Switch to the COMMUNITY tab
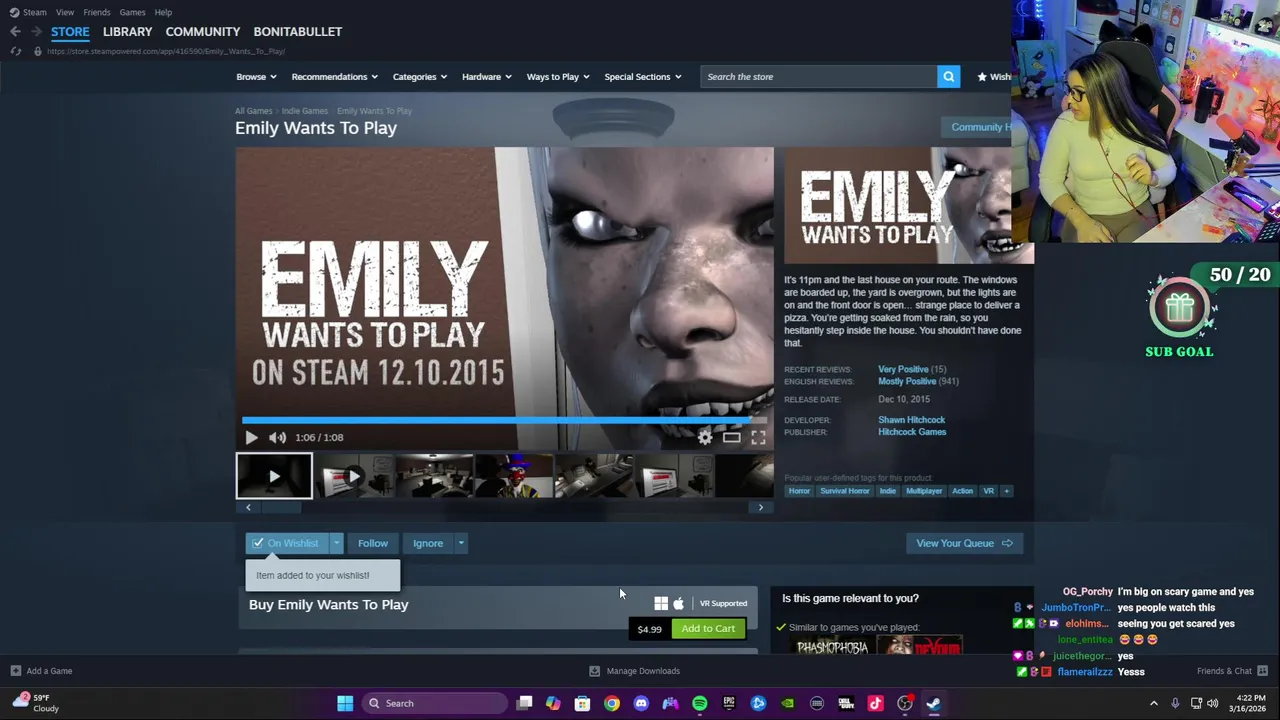 click(x=203, y=32)
